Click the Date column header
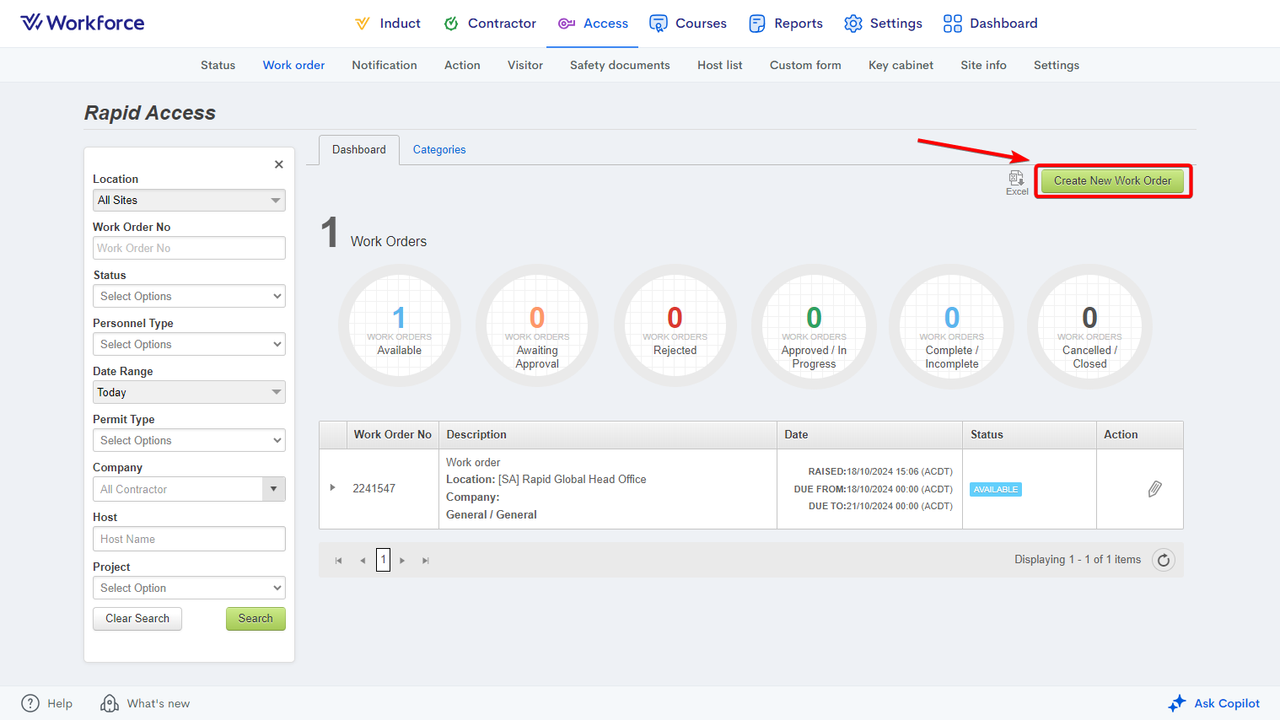 coord(870,435)
